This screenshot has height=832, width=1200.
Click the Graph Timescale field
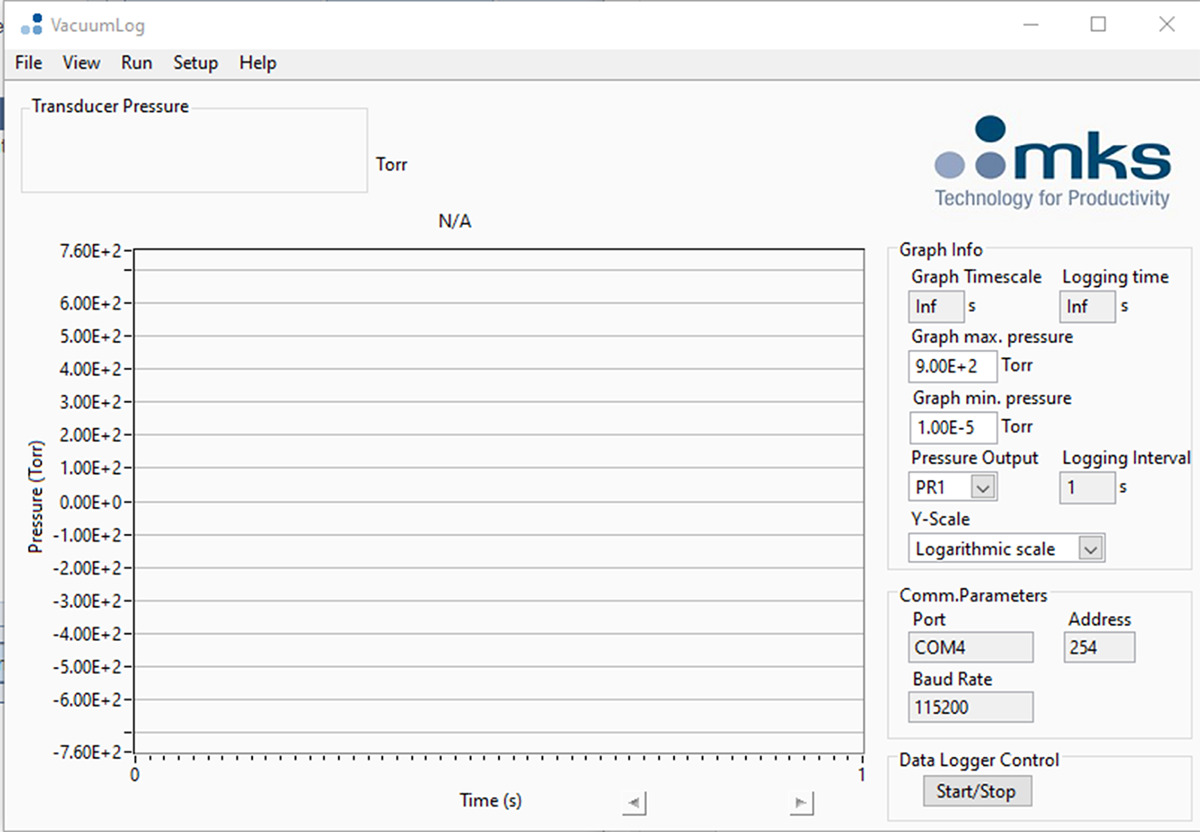[x=937, y=307]
